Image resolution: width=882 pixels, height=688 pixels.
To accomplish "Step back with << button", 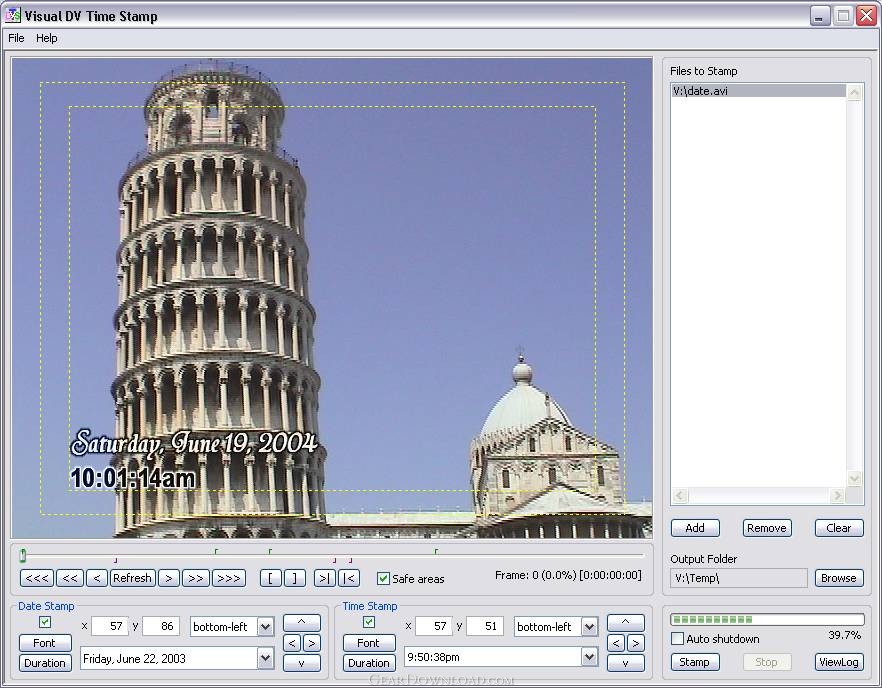I will [x=70, y=578].
